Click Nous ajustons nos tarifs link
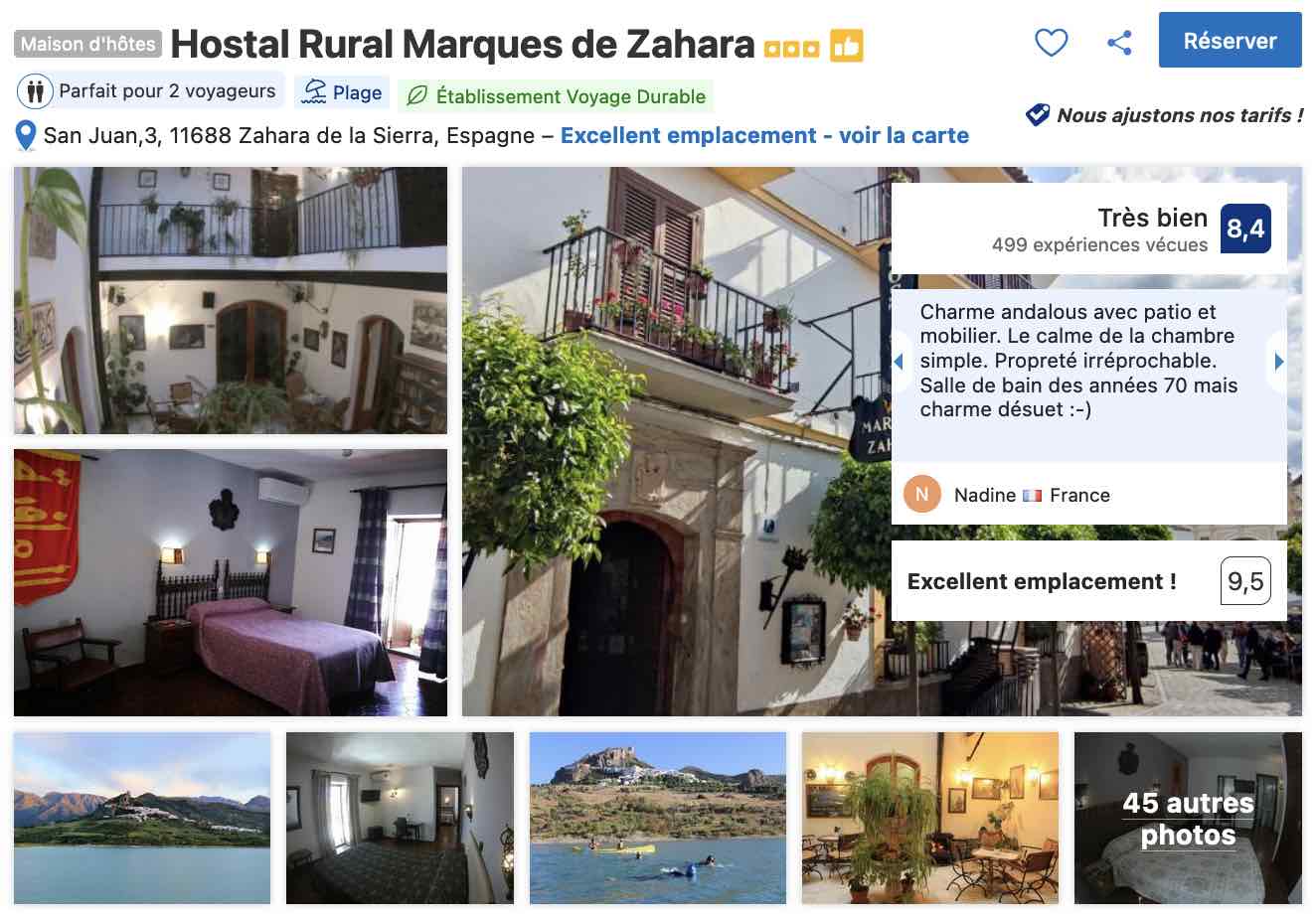Screen dimensions: 1316x920 pyautogui.click(x=1180, y=115)
